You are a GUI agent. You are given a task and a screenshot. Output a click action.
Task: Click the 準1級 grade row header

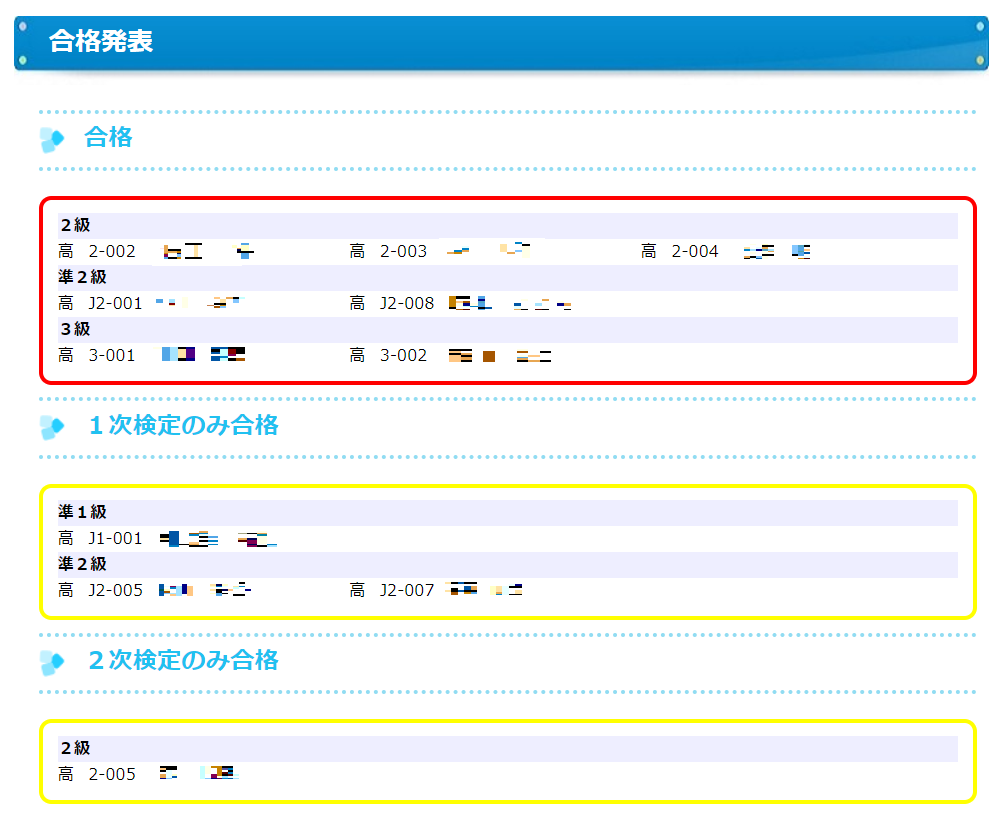[x=82, y=513]
